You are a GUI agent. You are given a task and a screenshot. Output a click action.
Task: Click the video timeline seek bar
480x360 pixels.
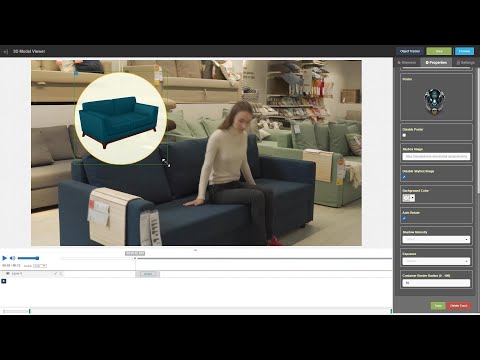point(227,258)
